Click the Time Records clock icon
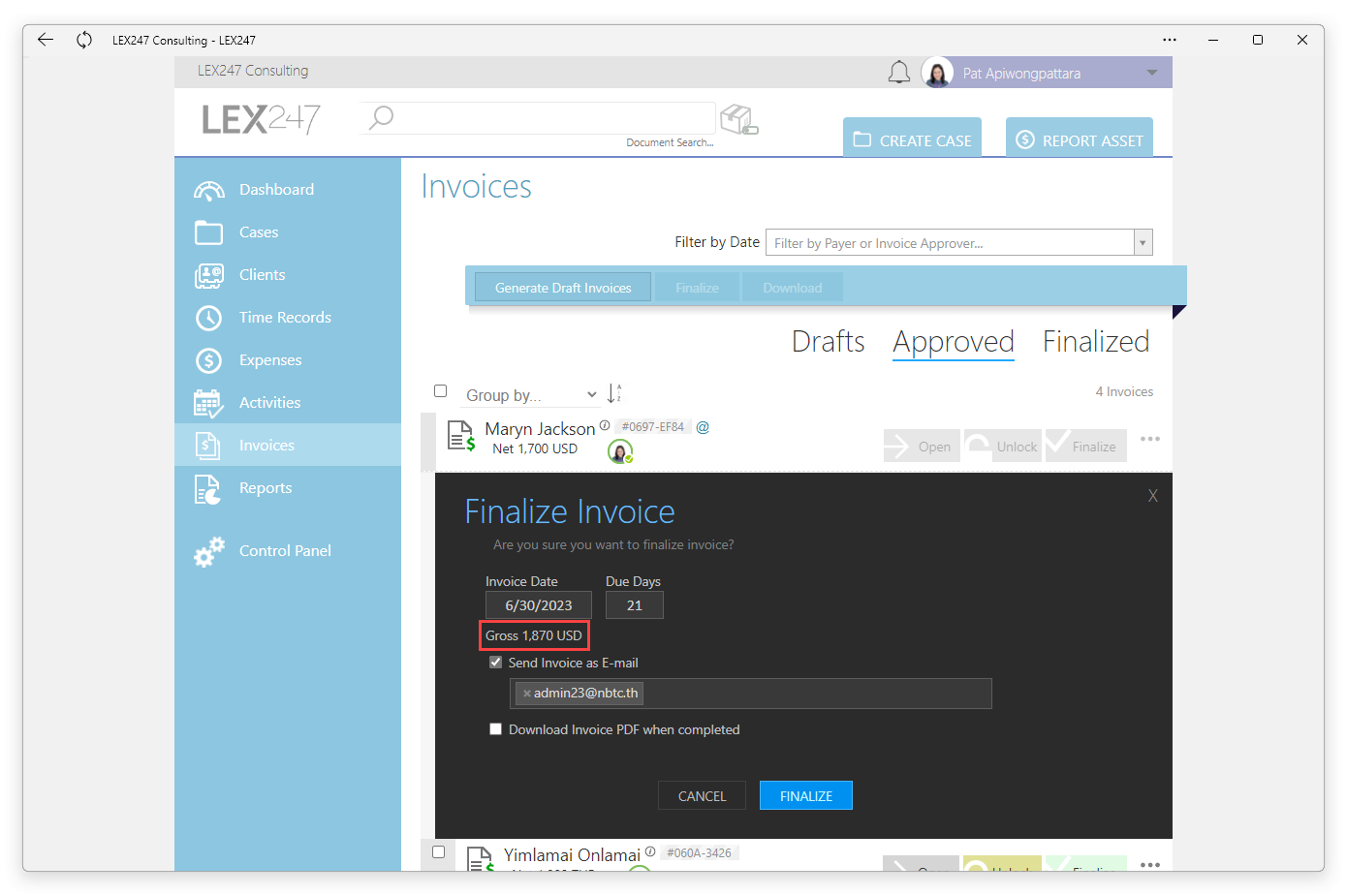This screenshot has width=1347, height=896. [208, 318]
